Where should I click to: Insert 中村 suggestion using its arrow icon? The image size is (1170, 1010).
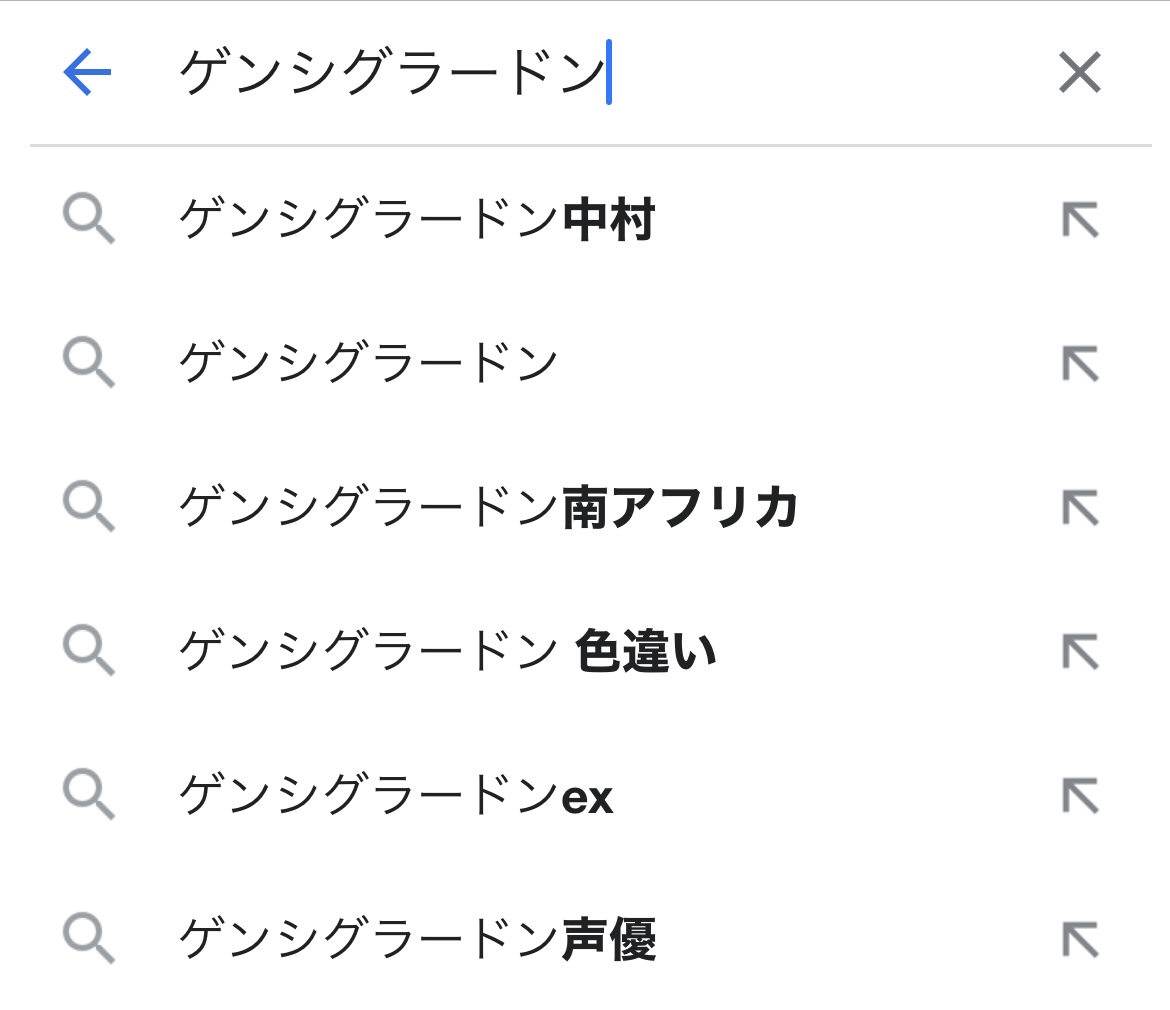[x=1080, y=221]
